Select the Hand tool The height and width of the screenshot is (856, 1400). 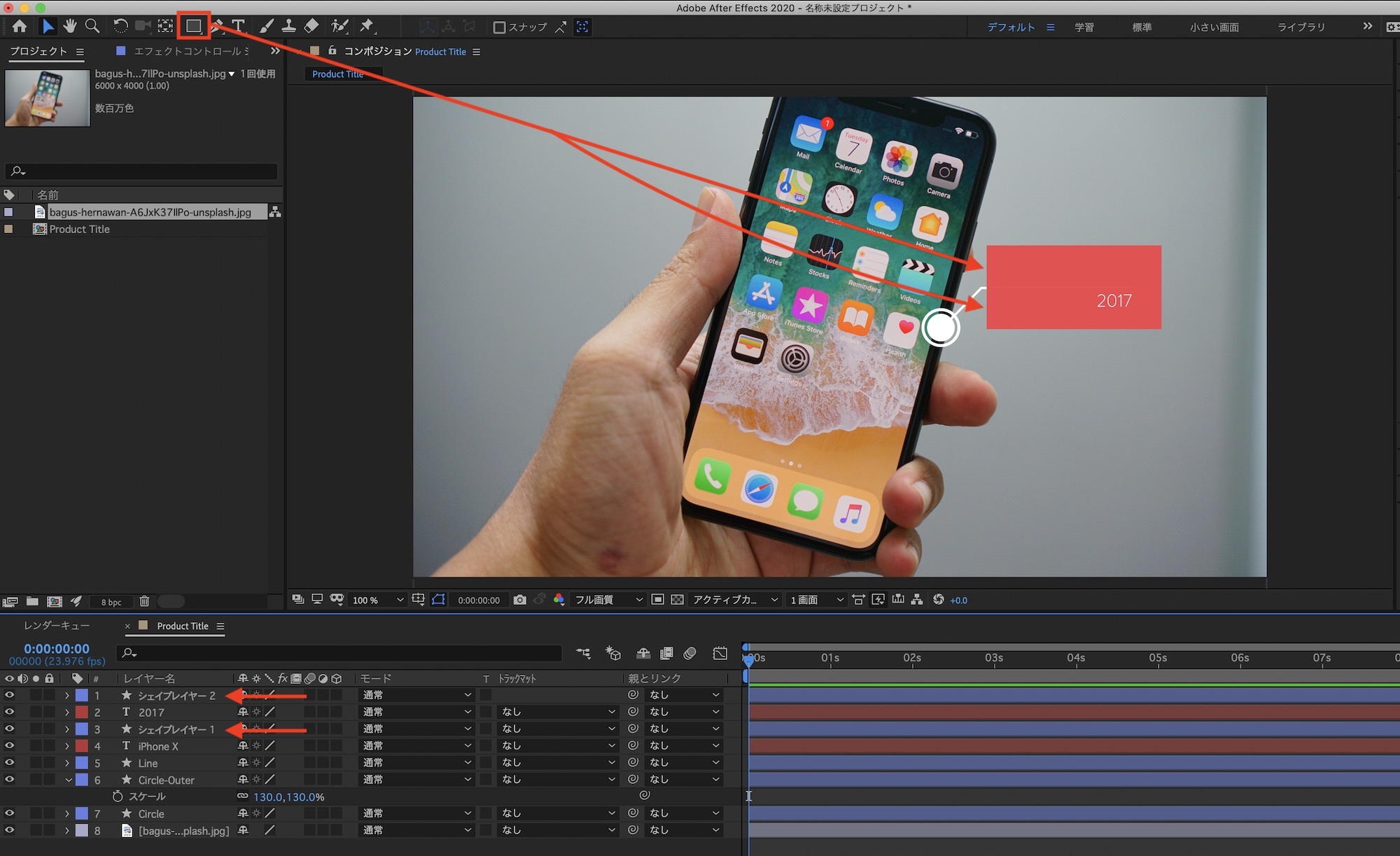[69, 27]
